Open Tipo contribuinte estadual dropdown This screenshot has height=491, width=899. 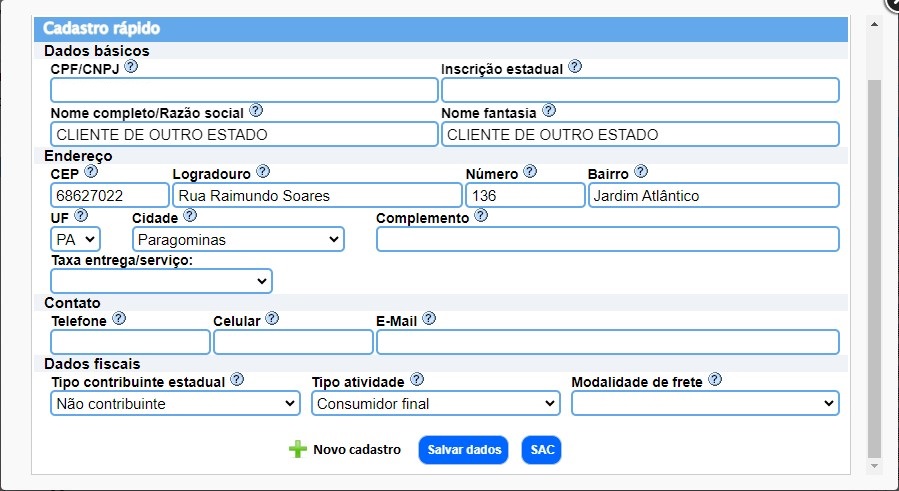pos(175,403)
